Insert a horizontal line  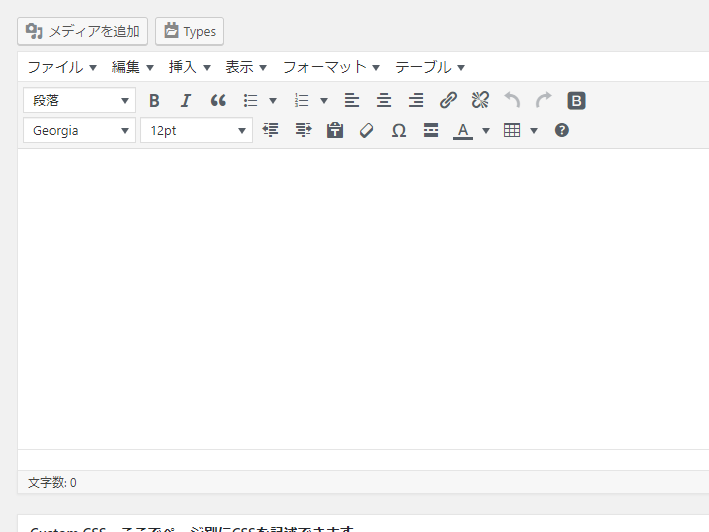pos(431,130)
